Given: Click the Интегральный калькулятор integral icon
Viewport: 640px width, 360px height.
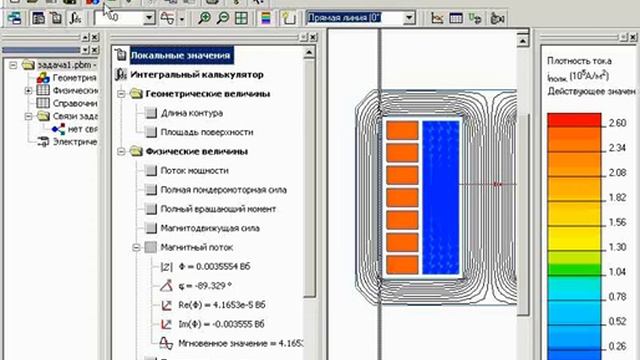Looking at the screenshot, I should [121, 74].
